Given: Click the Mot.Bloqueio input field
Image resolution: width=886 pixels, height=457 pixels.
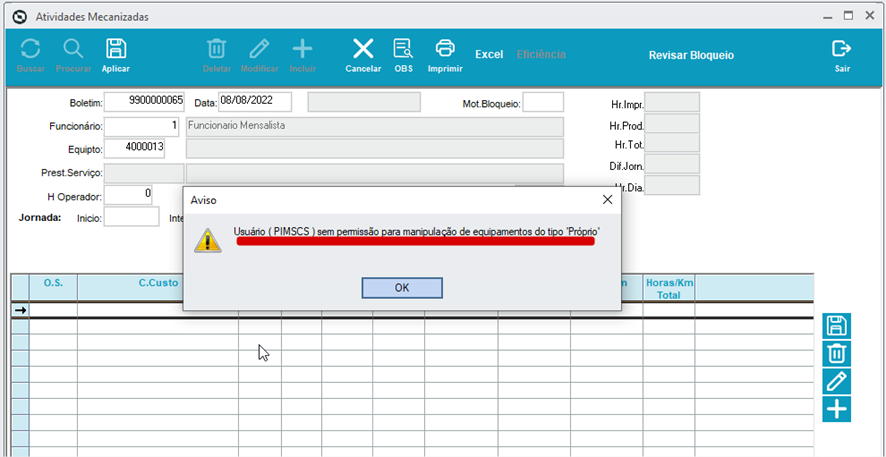Looking at the screenshot, I should point(543,102).
